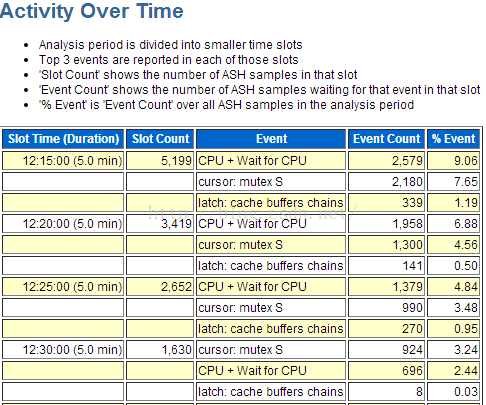This screenshot has width=486, height=405.
Task: Click event count value 1,958
Action: [408, 223]
